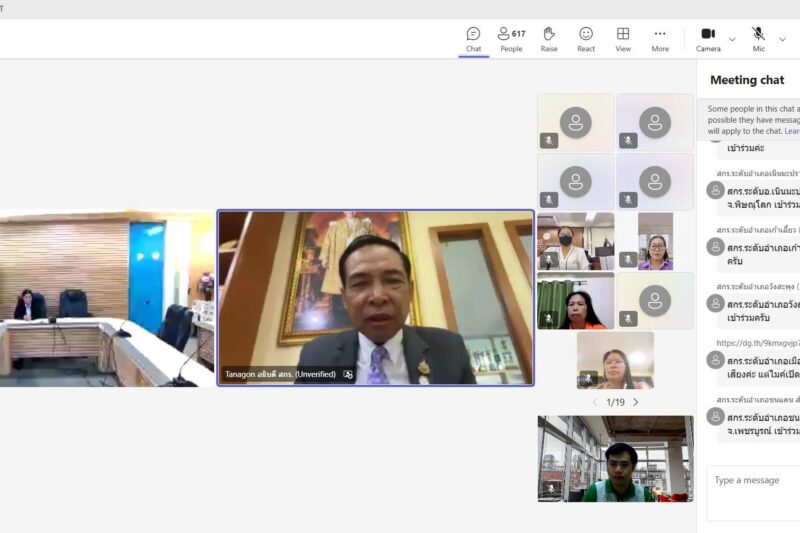The image size is (800, 533).
Task: Click the avatar next to the เพชรบูรณ์ message
Action: point(715,416)
